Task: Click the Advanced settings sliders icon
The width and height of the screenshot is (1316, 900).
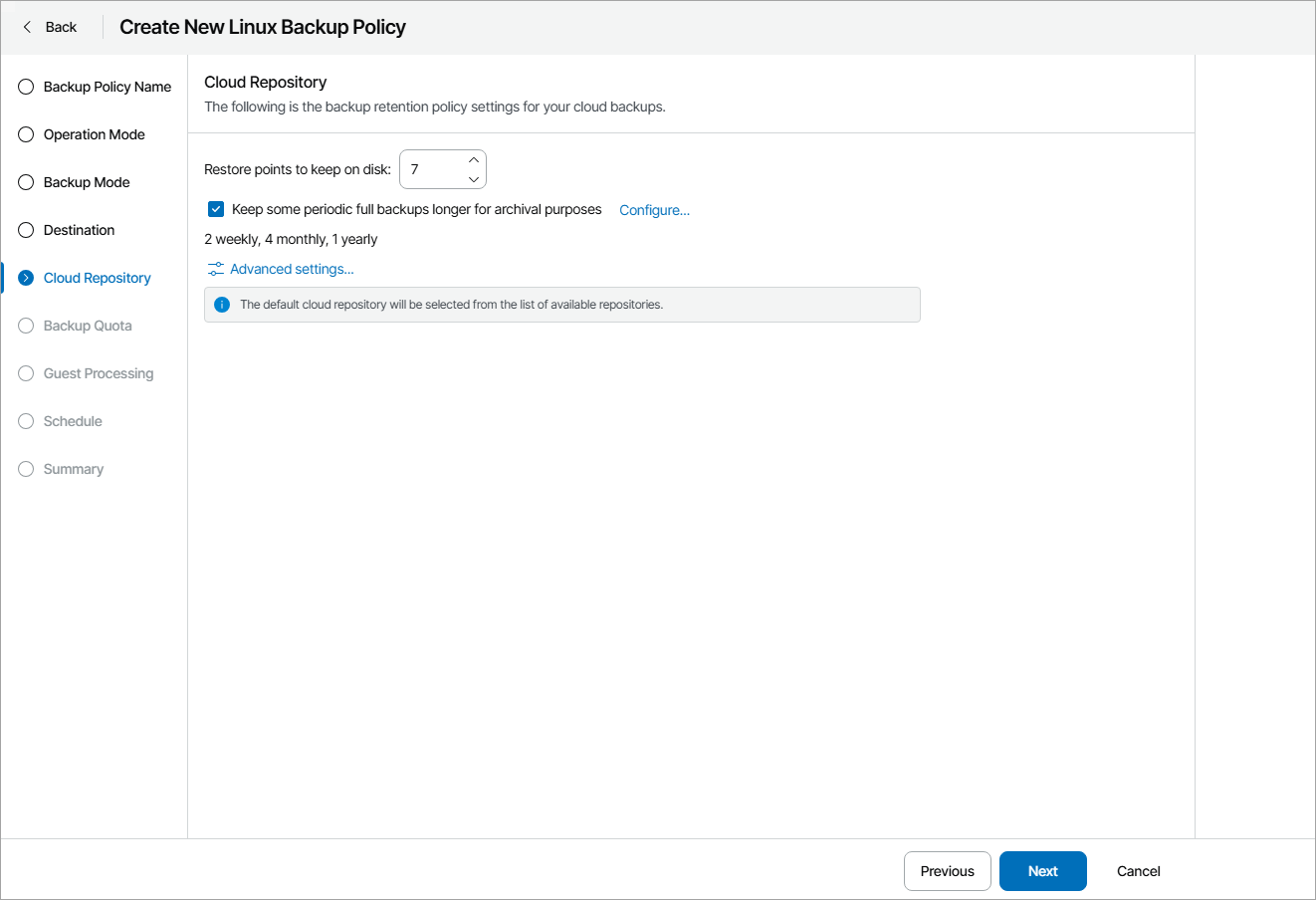Action: [216, 269]
